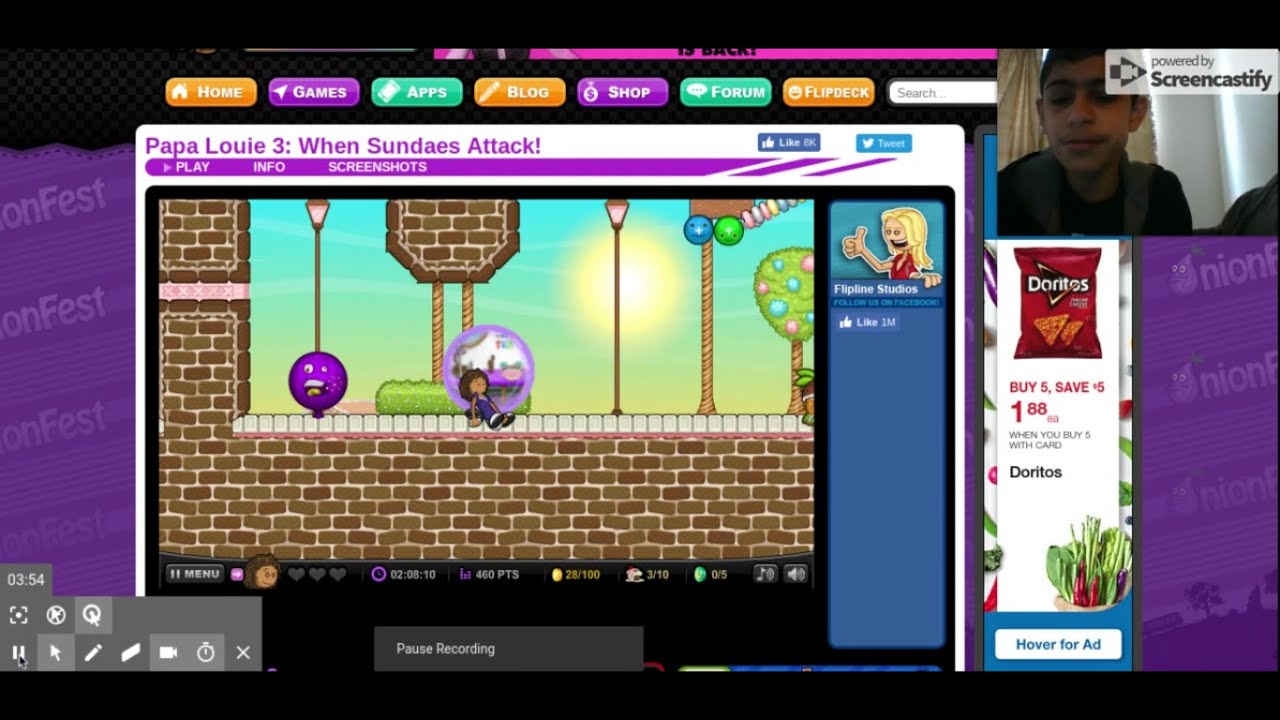Click the Twitter Tweet button
Image resolution: width=1280 pixels, height=720 pixels.
pos(883,143)
